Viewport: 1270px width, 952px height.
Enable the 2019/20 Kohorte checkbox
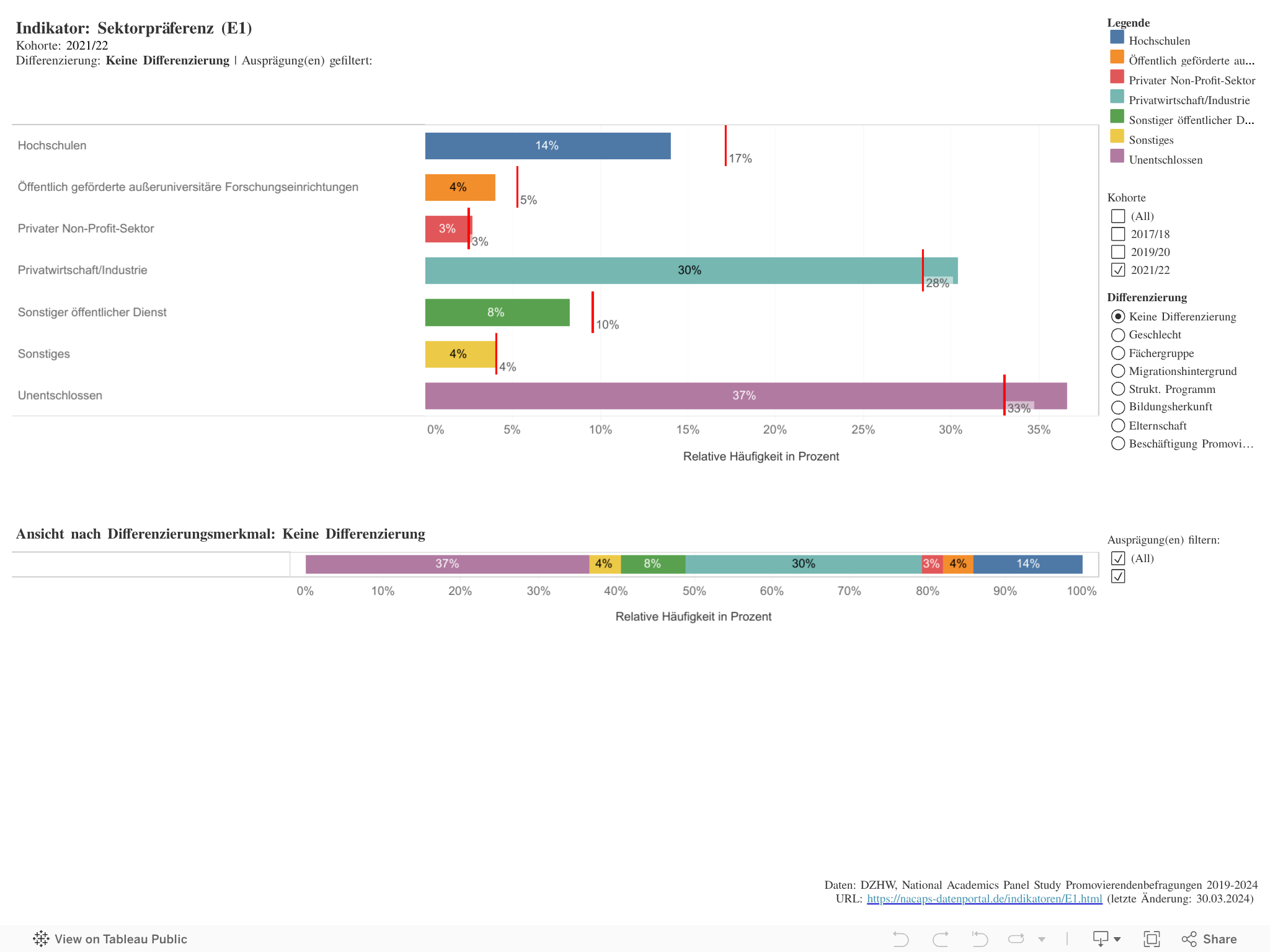coord(1118,252)
